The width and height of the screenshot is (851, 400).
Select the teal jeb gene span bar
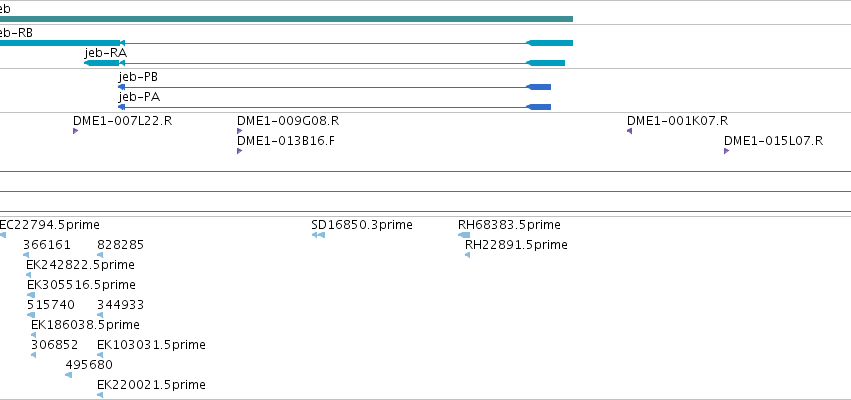point(287,19)
